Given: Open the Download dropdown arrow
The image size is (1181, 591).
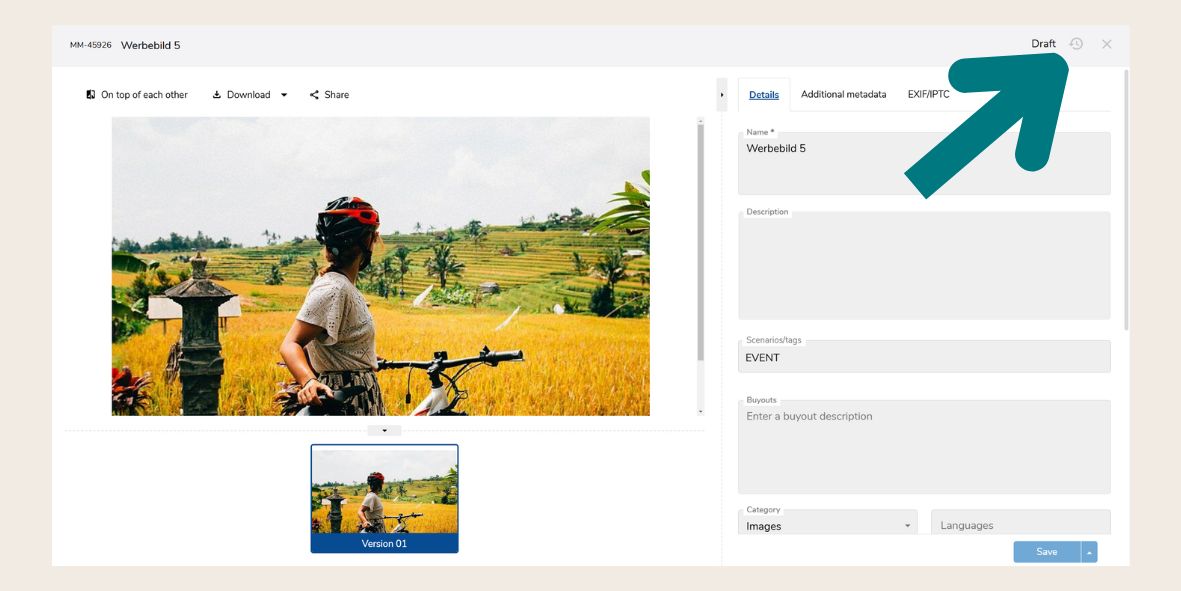Looking at the screenshot, I should pos(284,95).
